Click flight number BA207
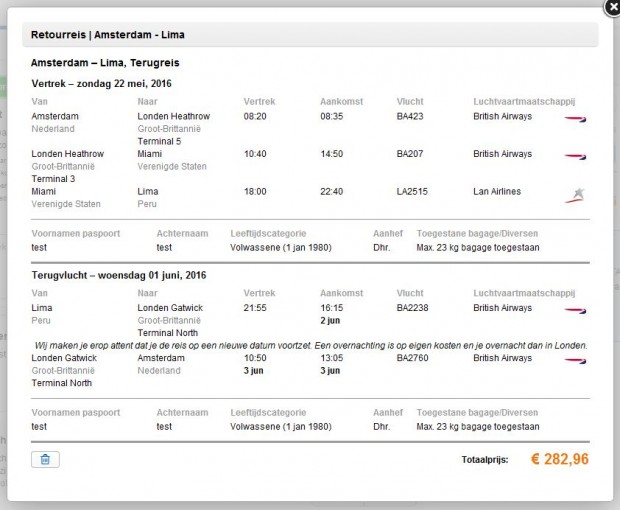 (410, 154)
